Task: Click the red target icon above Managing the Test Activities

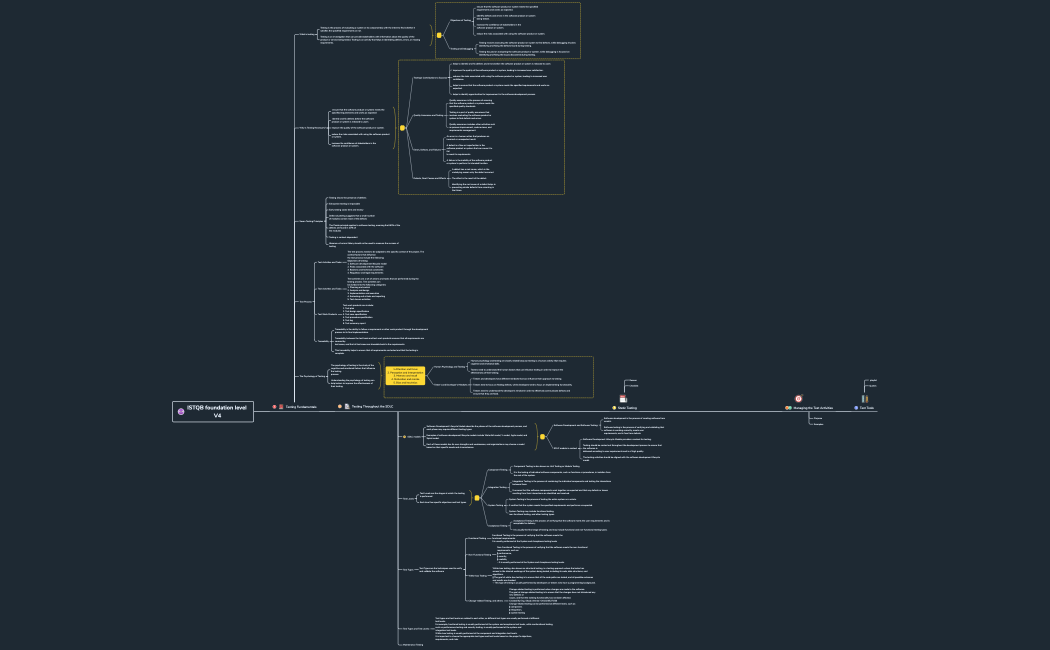Action: [x=799, y=398]
